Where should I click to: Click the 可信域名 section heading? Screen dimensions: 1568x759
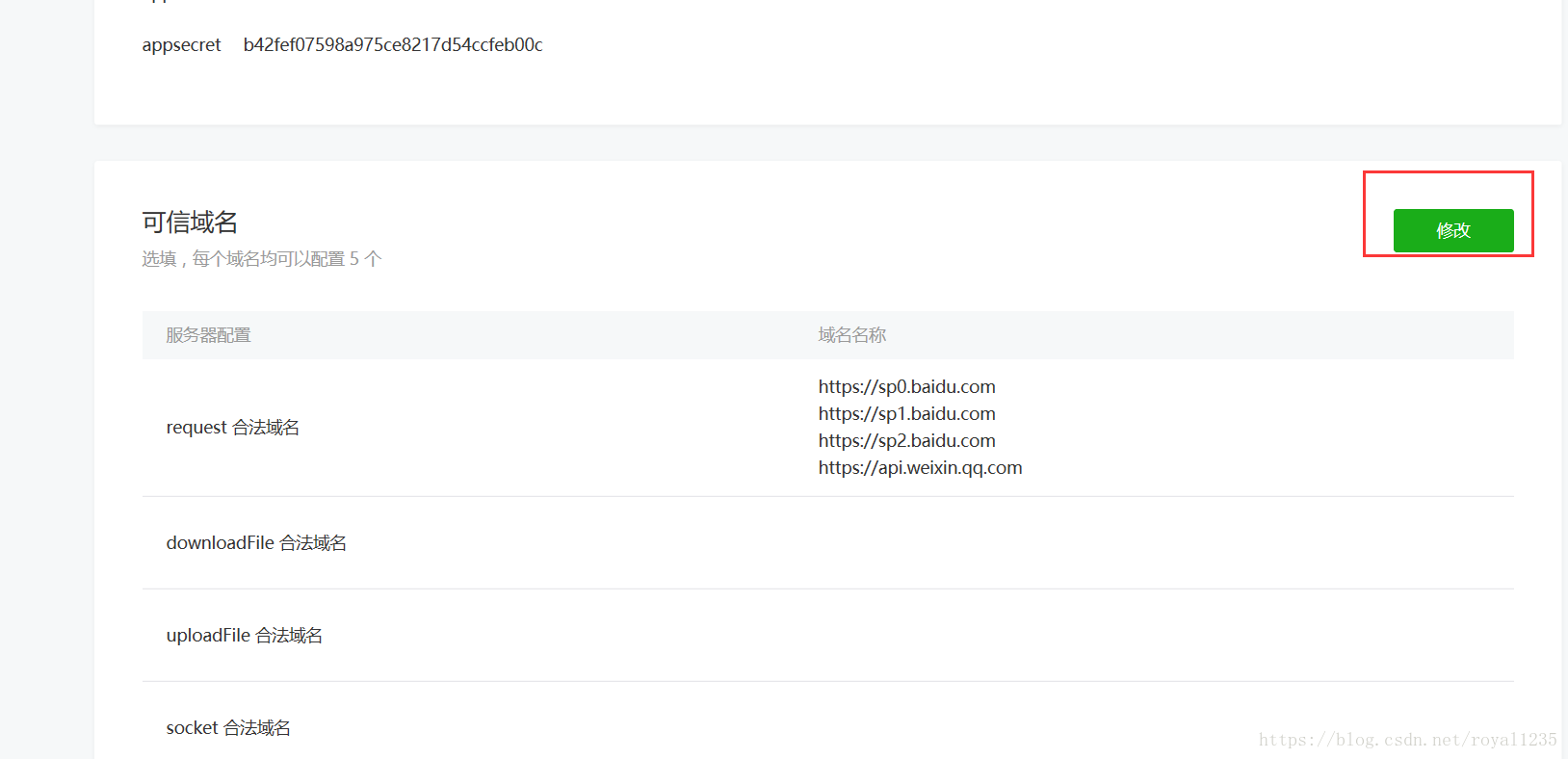pos(190,222)
